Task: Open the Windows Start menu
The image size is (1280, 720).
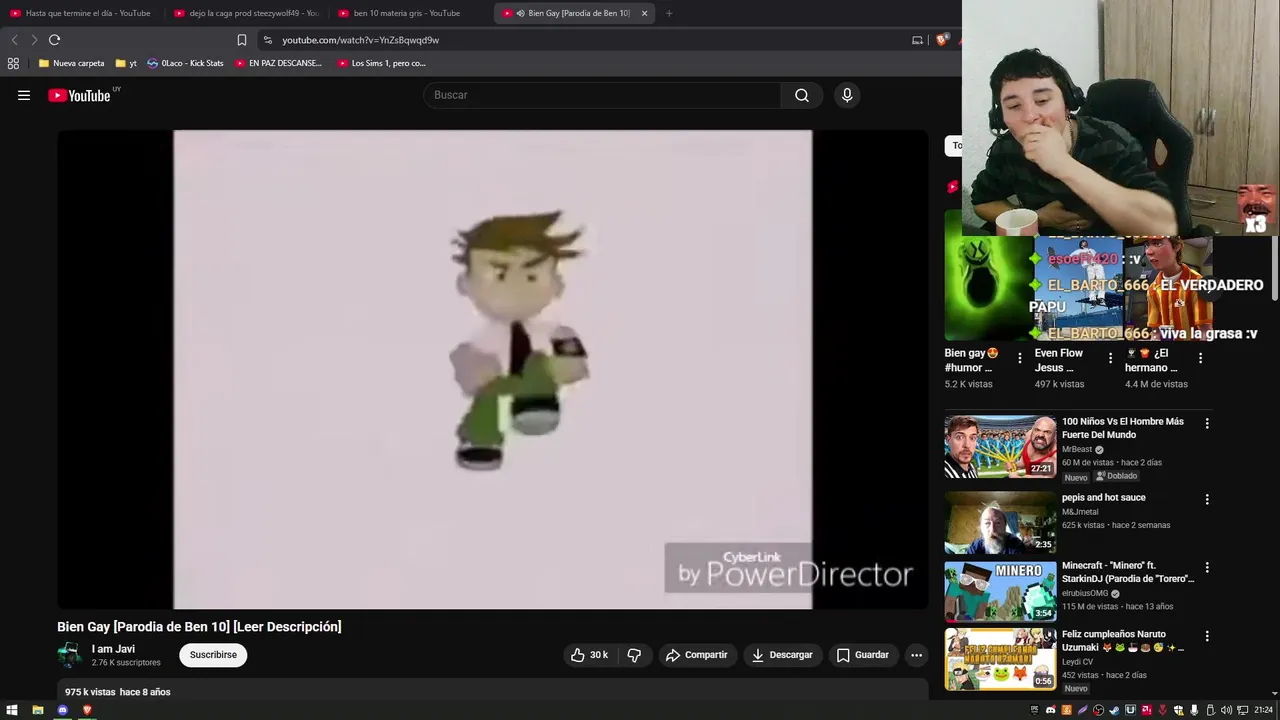Action: [x=12, y=710]
